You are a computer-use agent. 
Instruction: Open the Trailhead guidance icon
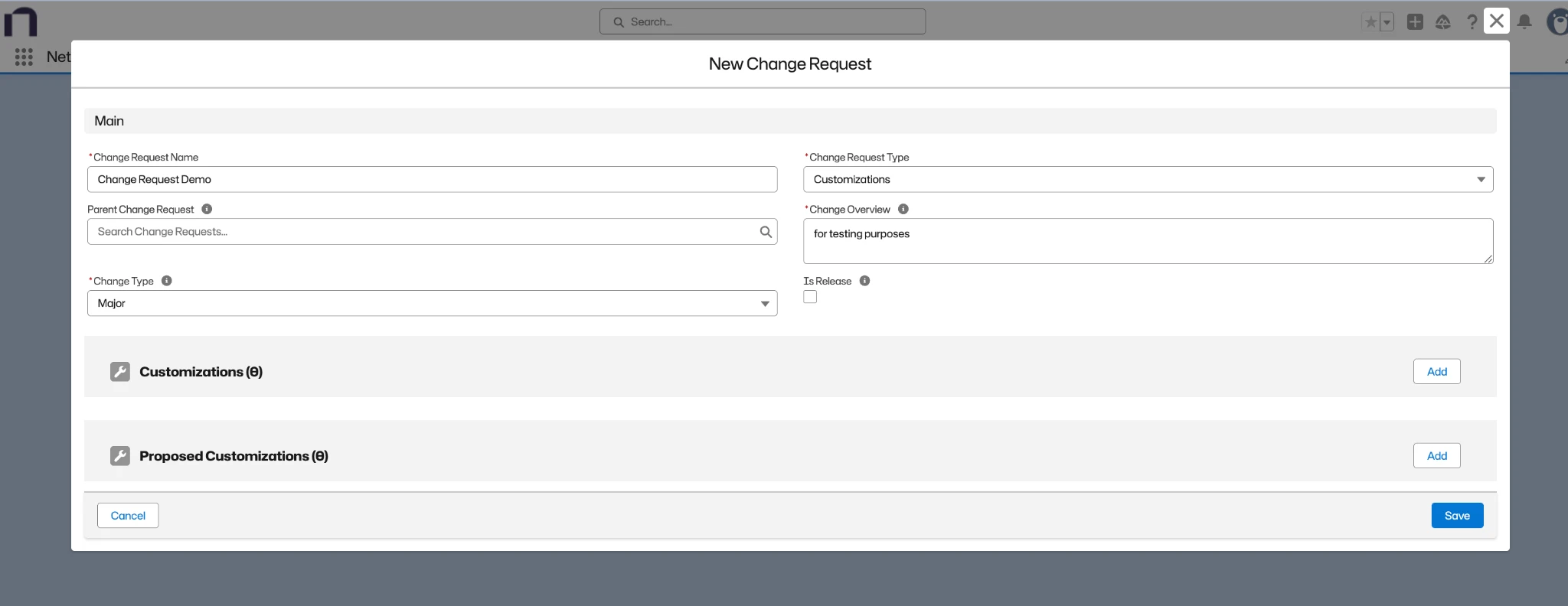coord(1443,22)
